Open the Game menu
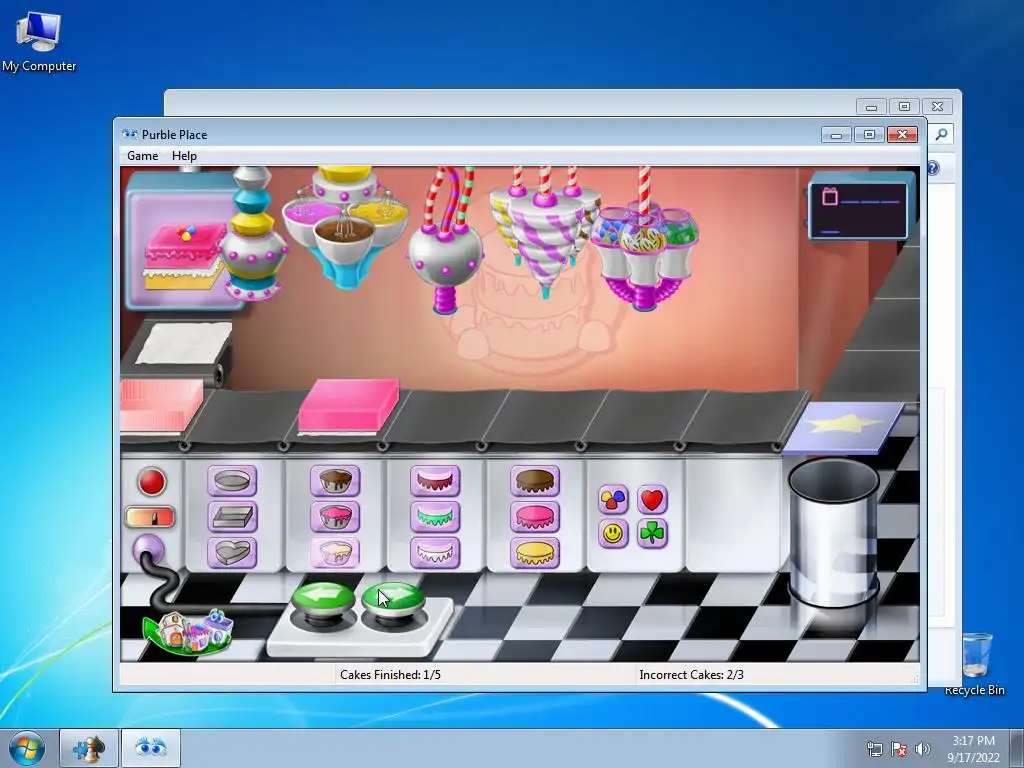The image size is (1024, 768). pos(142,156)
